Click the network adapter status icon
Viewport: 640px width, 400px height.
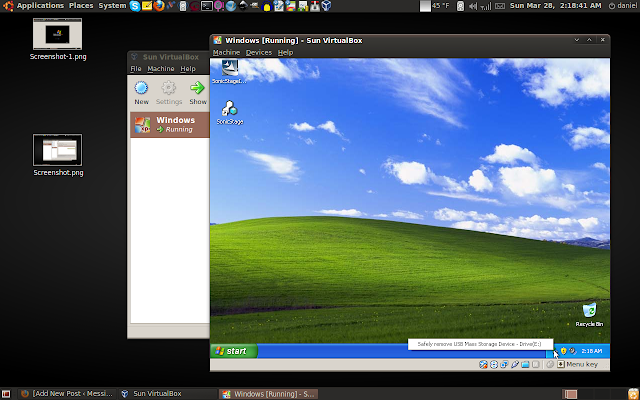coord(504,364)
